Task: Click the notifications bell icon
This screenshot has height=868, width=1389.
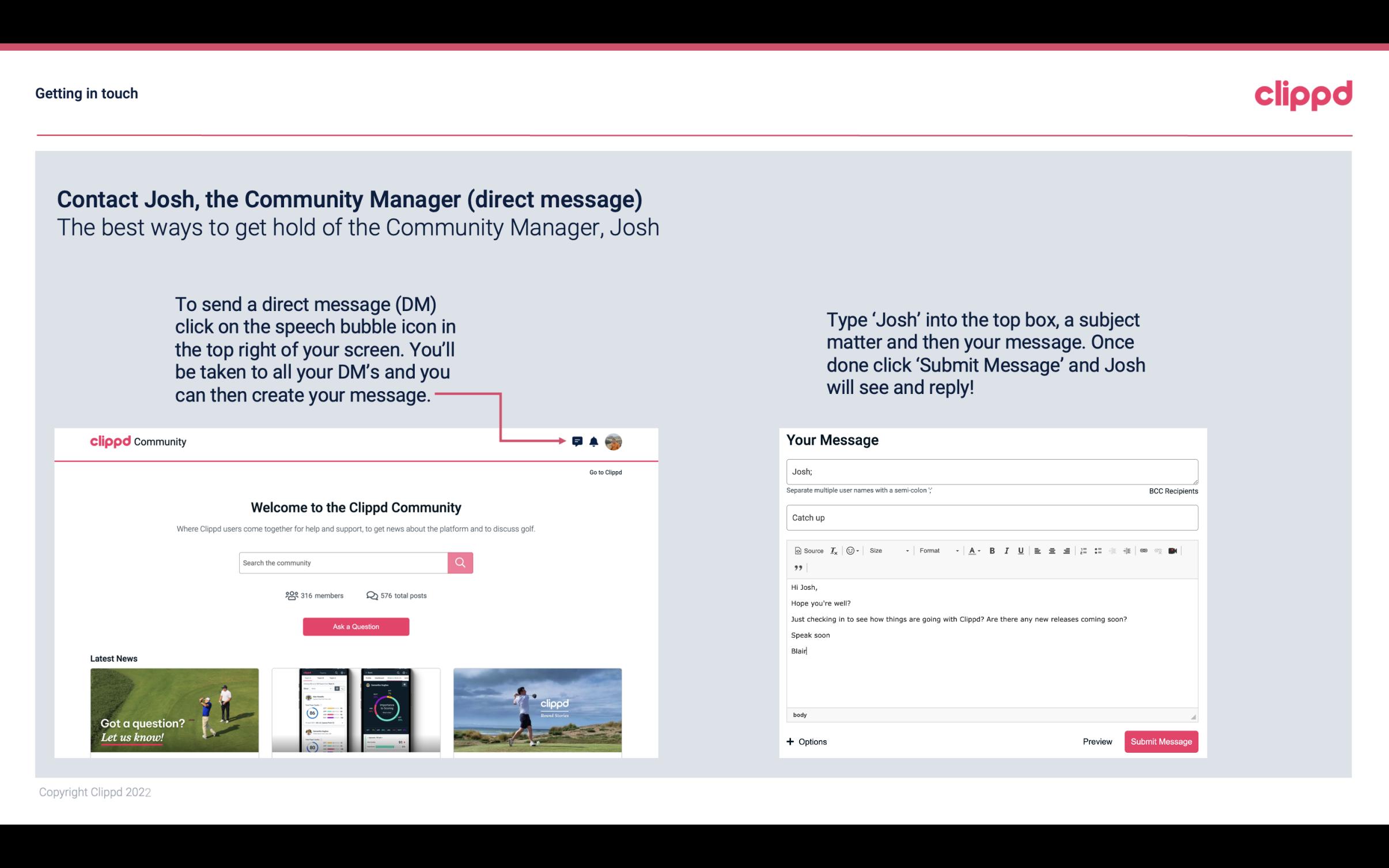Action: pos(594,442)
